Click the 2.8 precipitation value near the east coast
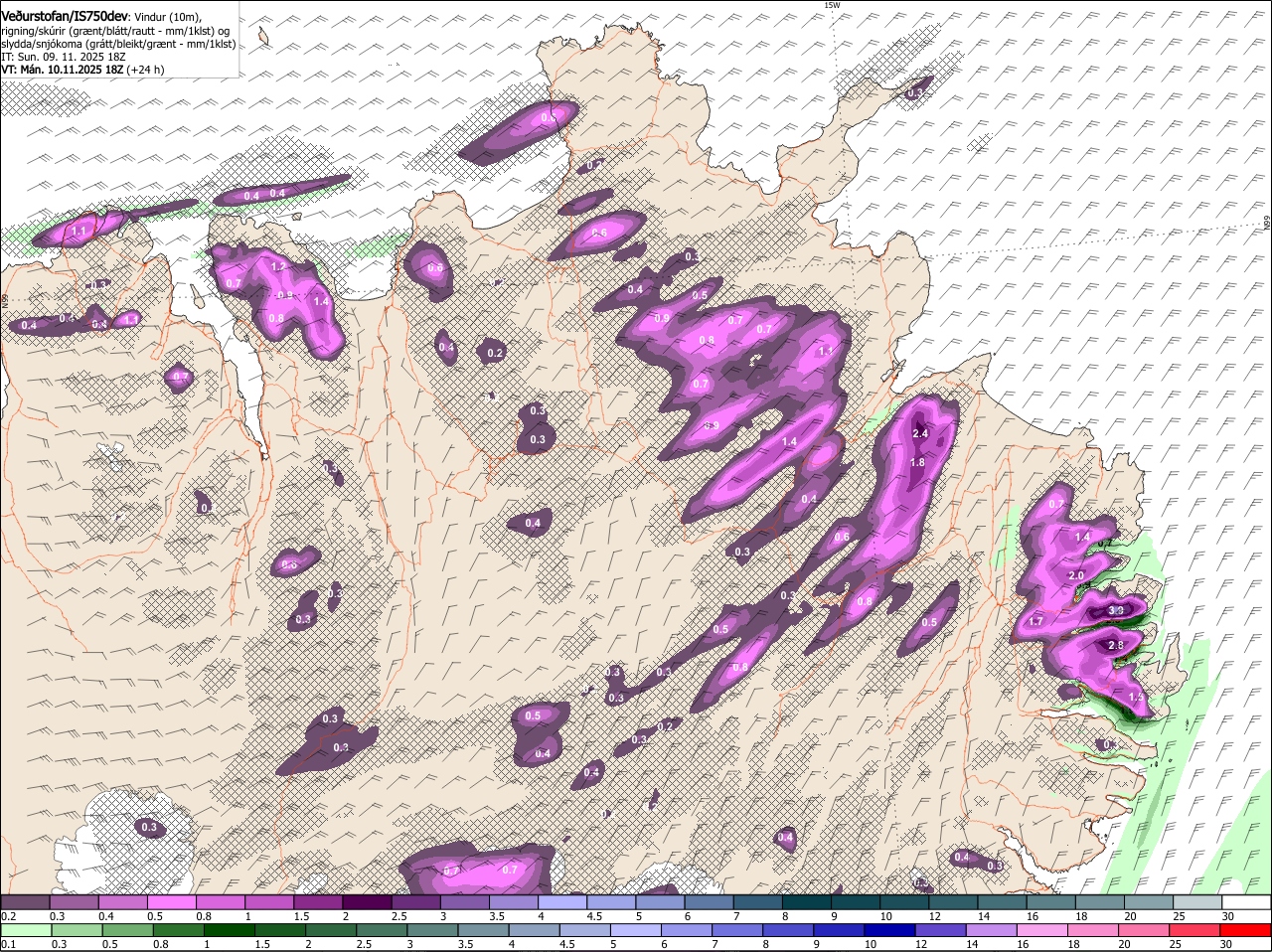 pyautogui.click(x=1115, y=646)
